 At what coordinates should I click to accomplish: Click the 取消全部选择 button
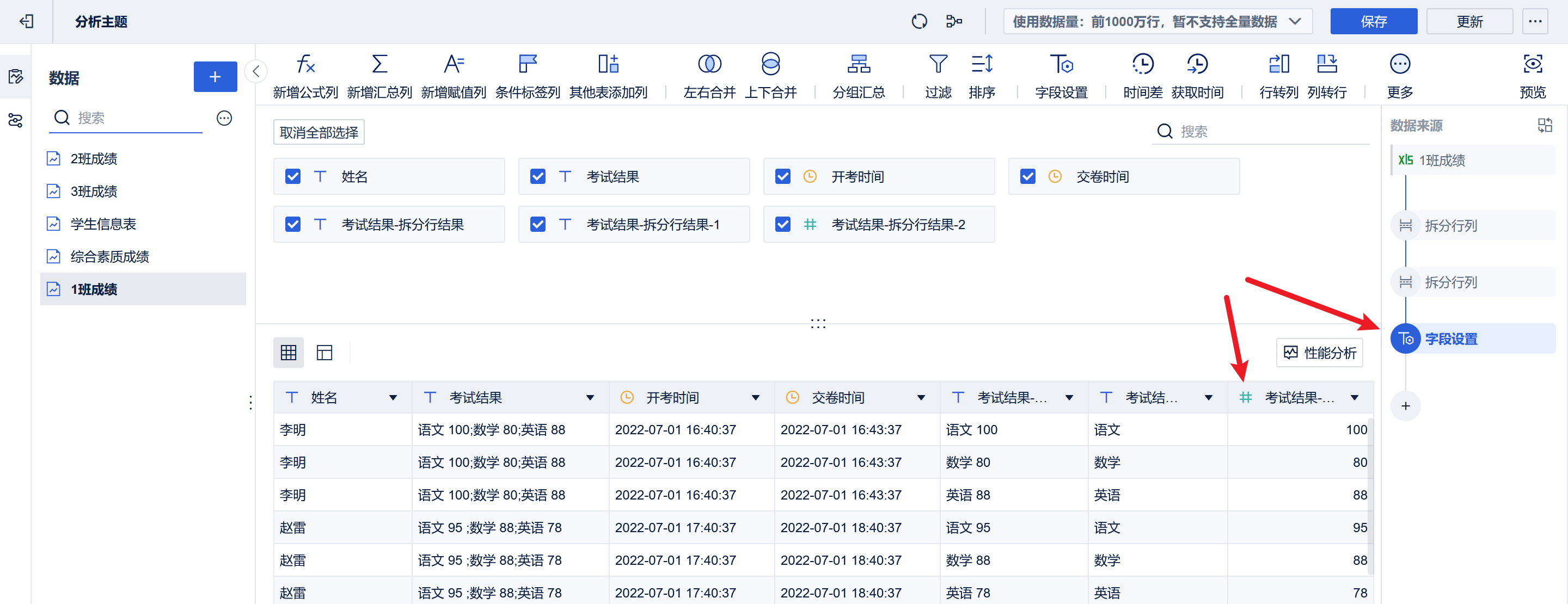319,131
